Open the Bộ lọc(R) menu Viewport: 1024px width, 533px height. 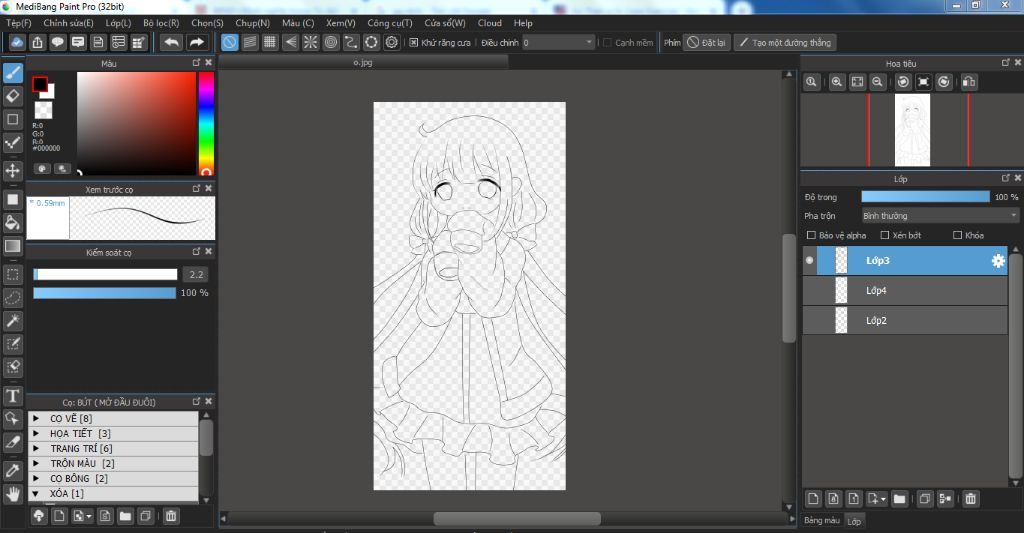(161, 23)
